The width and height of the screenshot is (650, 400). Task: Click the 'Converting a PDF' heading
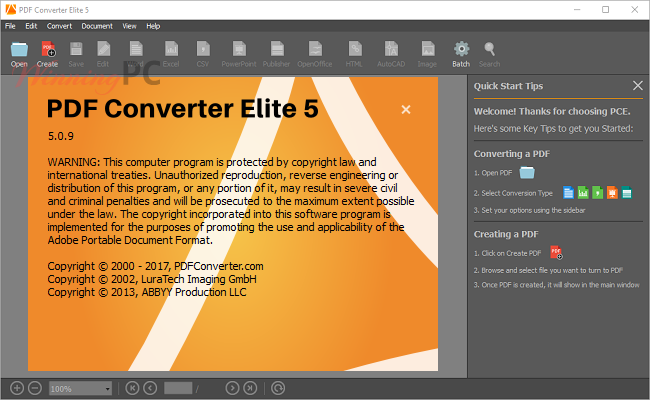click(x=512, y=154)
